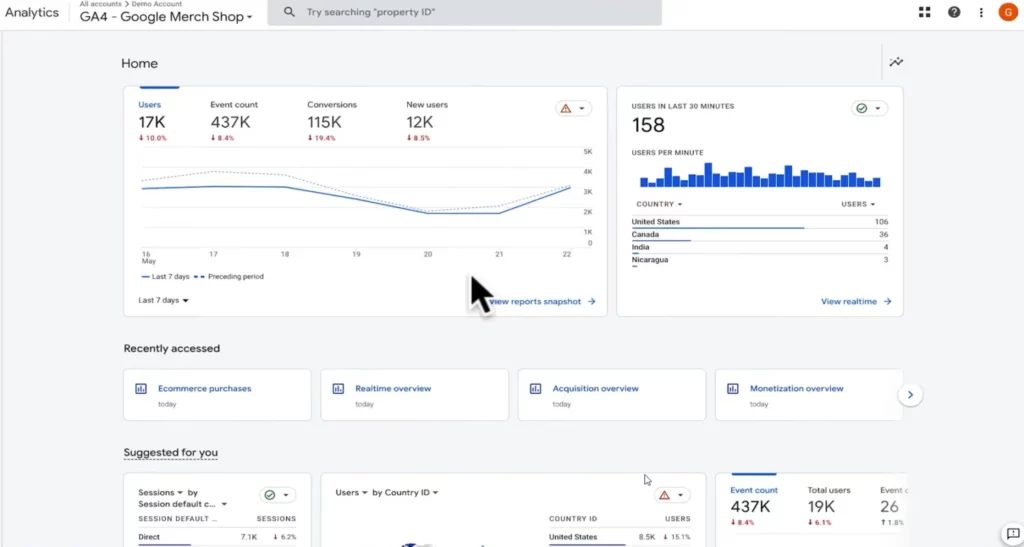Click the feedback chat icon at bottom right
Viewport: 1024px width, 547px height.
(1013, 534)
